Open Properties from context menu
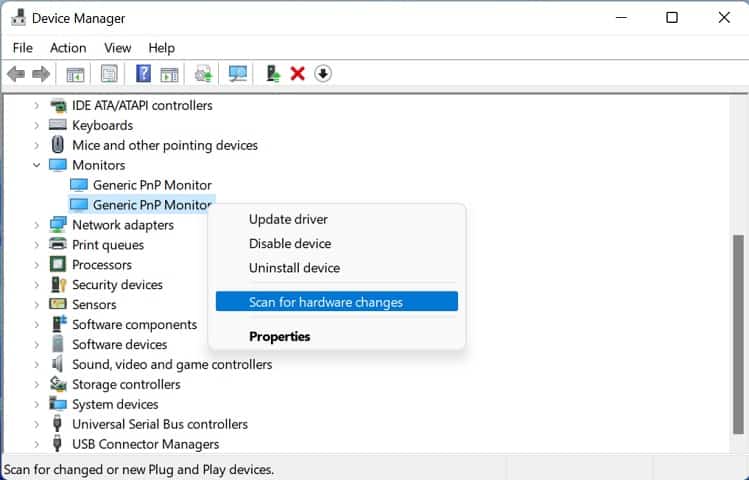 [x=337, y=336]
